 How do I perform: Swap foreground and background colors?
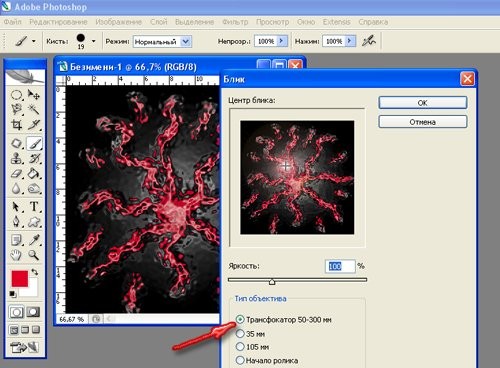point(35,272)
